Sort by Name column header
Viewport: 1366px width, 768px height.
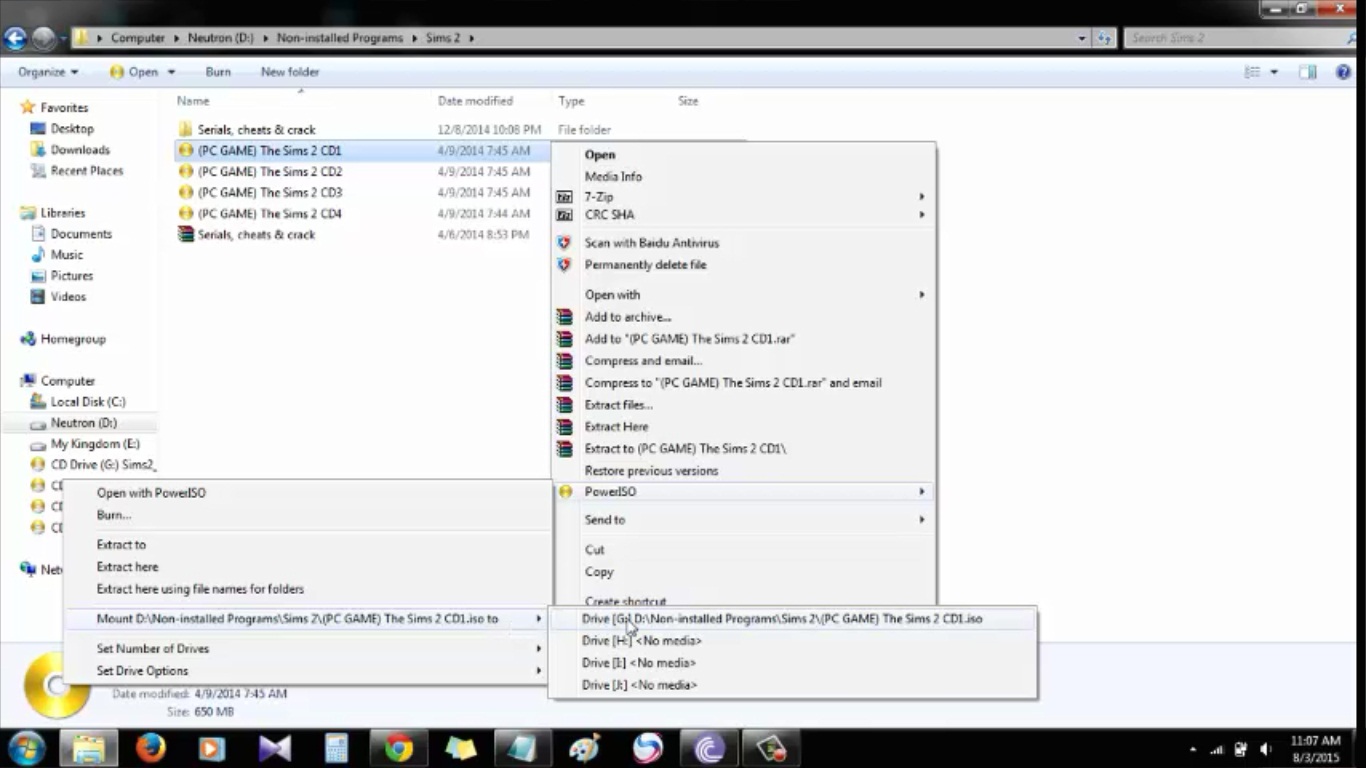point(193,101)
